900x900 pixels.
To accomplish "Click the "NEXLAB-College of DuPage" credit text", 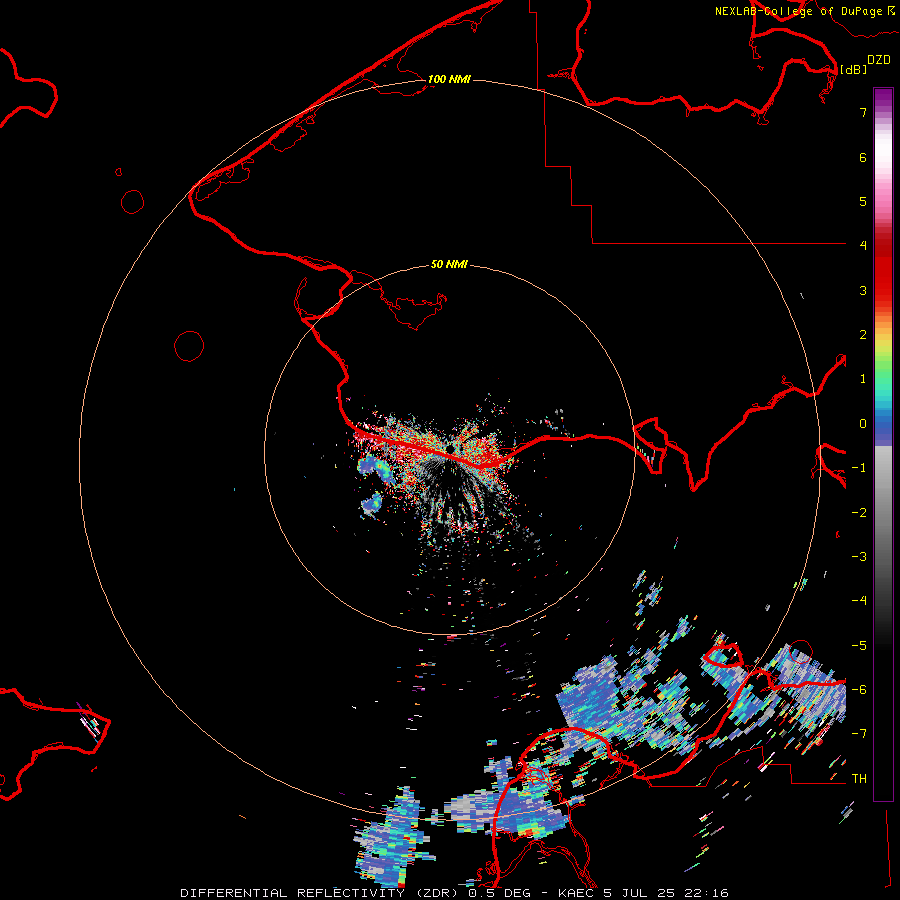I will tap(798, 11).
